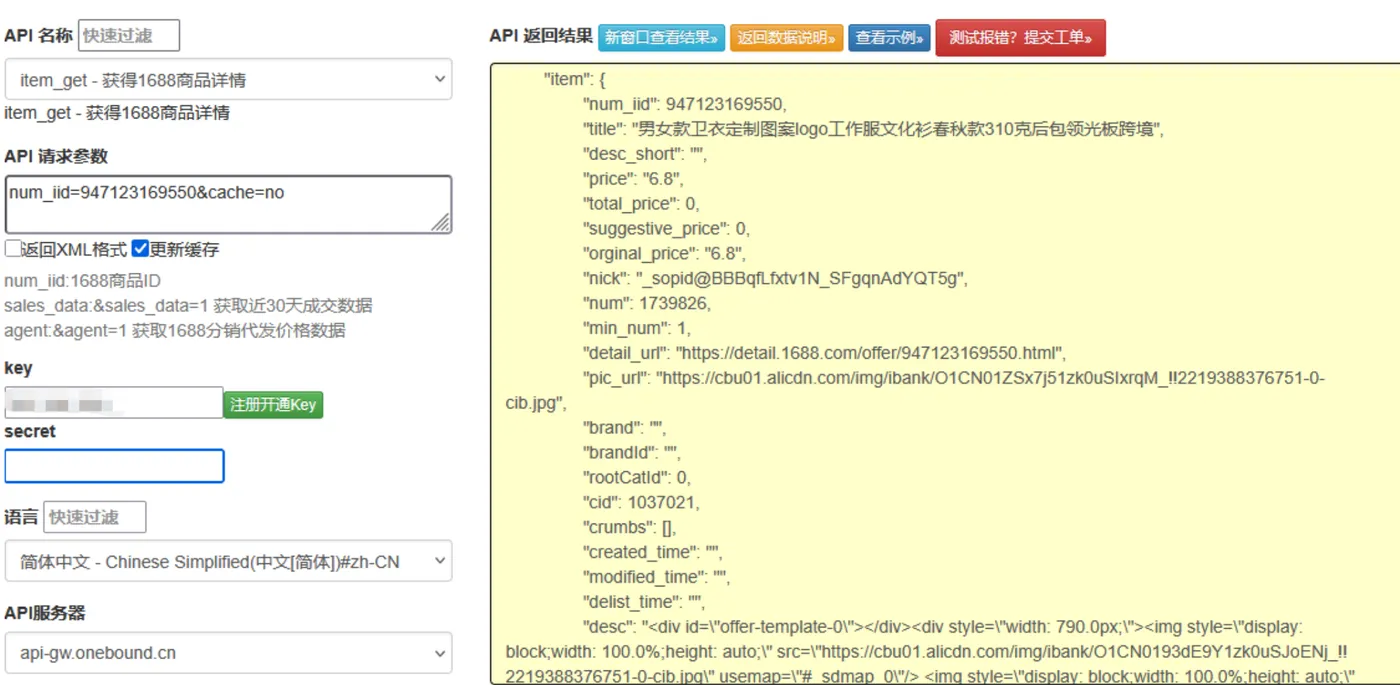Click the API服务器 label
The image size is (1400, 685).
pos(44,613)
